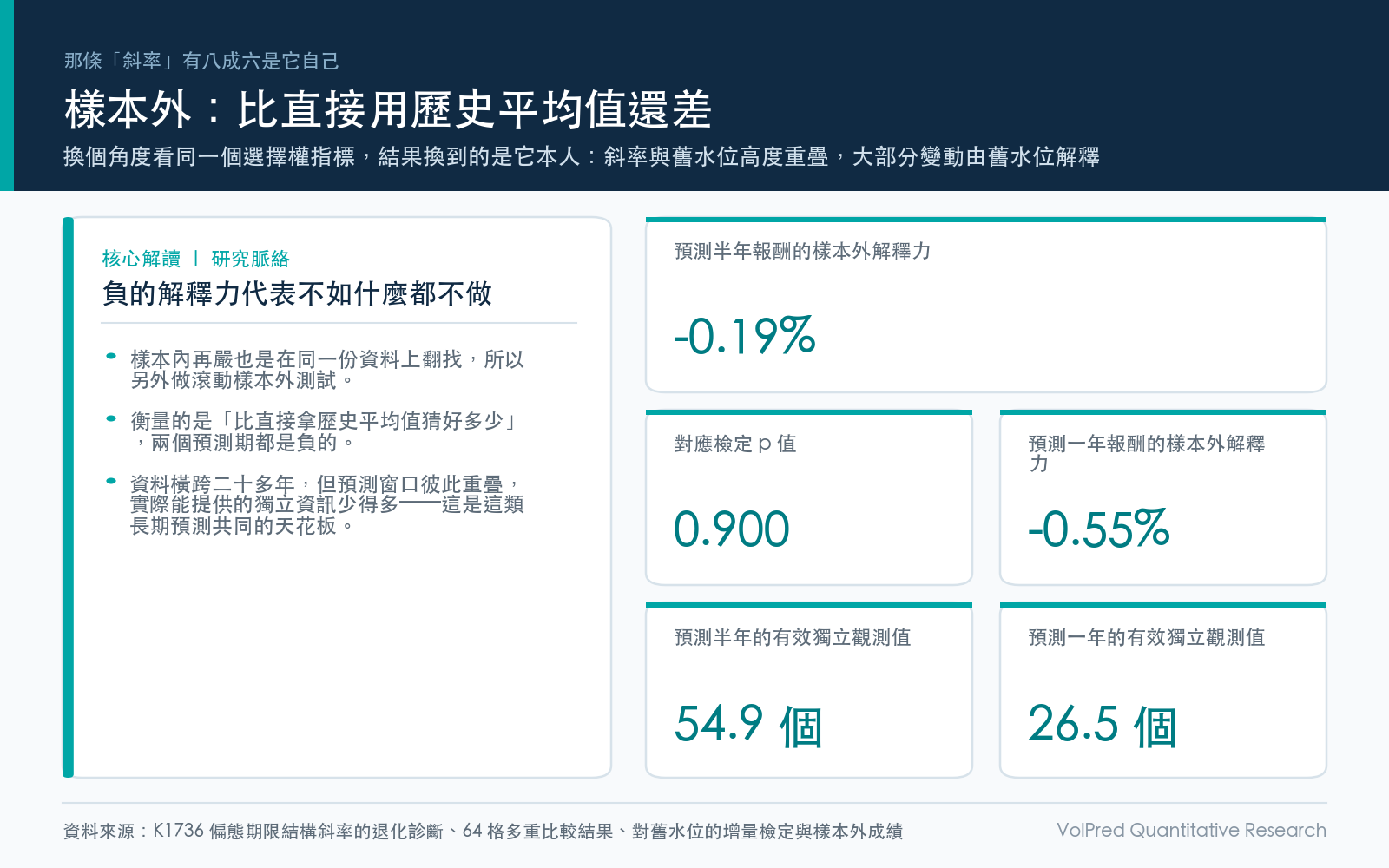The height and width of the screenshot is (868, 1389).
Task: Select the eyebrow text 那條「斜率」有八成六是它自己
Action: [x=201, y=61]
